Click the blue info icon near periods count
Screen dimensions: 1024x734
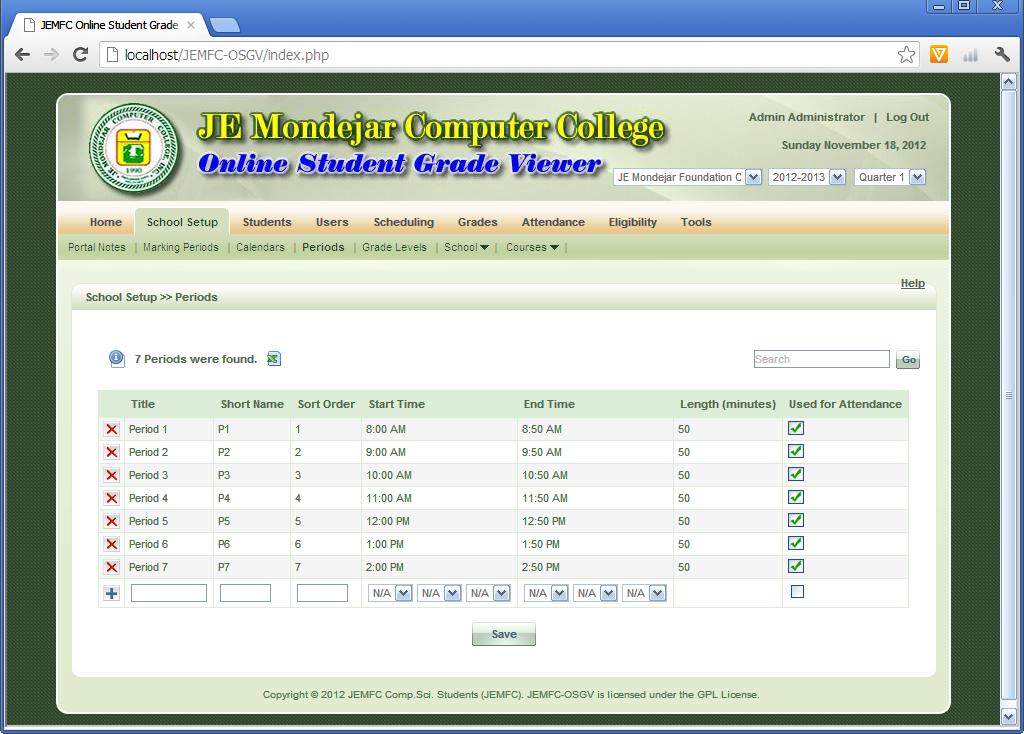click(x=116, y=359)
